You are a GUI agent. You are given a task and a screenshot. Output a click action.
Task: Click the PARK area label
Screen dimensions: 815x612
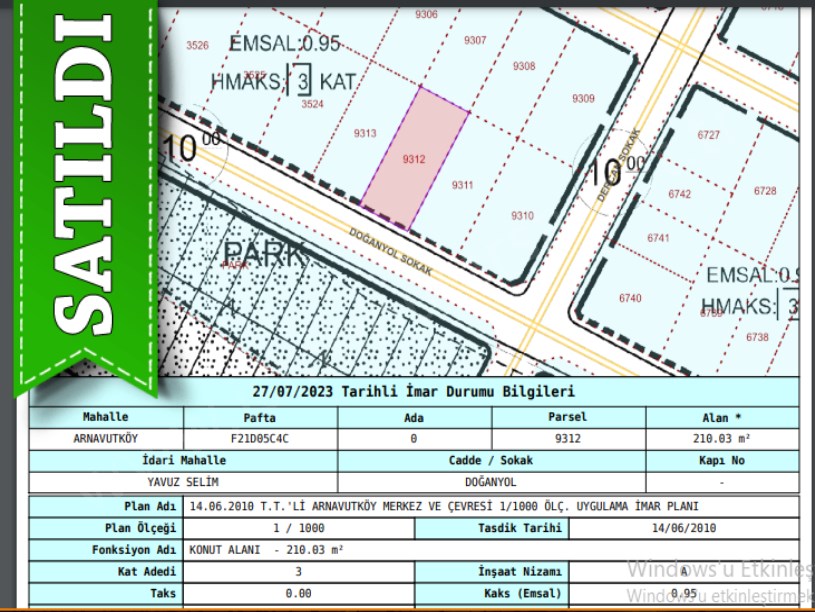pos(264,253)
